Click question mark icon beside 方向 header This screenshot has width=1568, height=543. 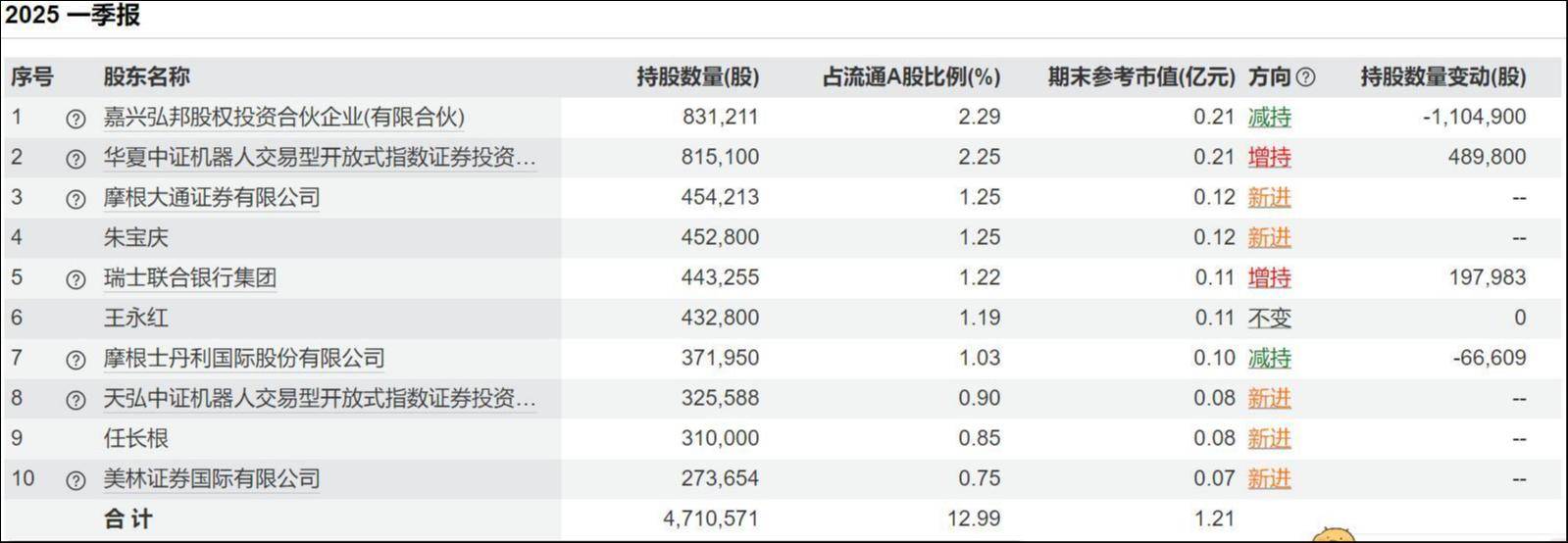point(1305,77)
